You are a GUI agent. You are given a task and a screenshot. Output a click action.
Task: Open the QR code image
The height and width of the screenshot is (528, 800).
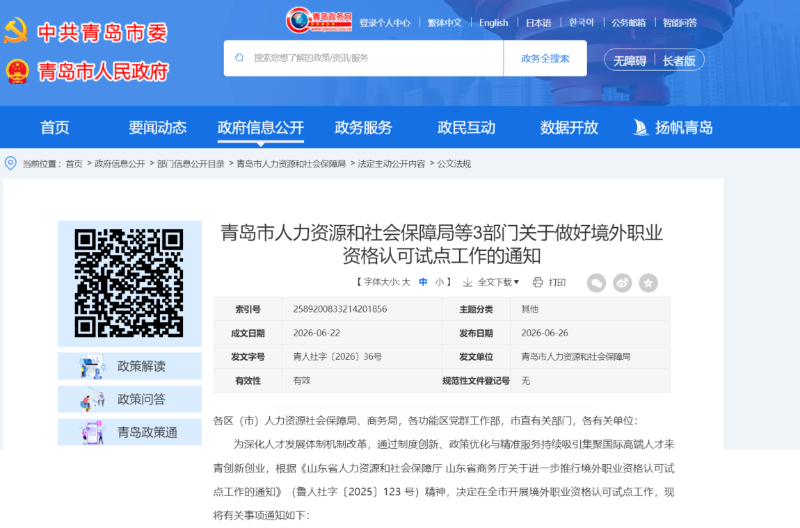129,283
